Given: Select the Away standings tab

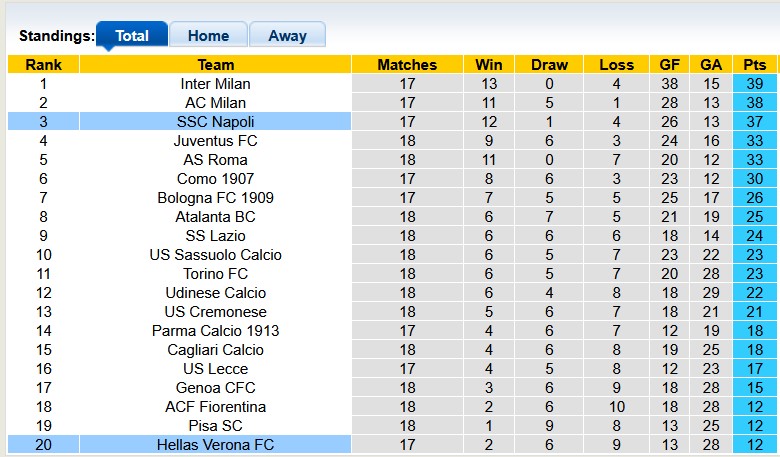Looking at the screenshot, I should [x=287, y=36].
